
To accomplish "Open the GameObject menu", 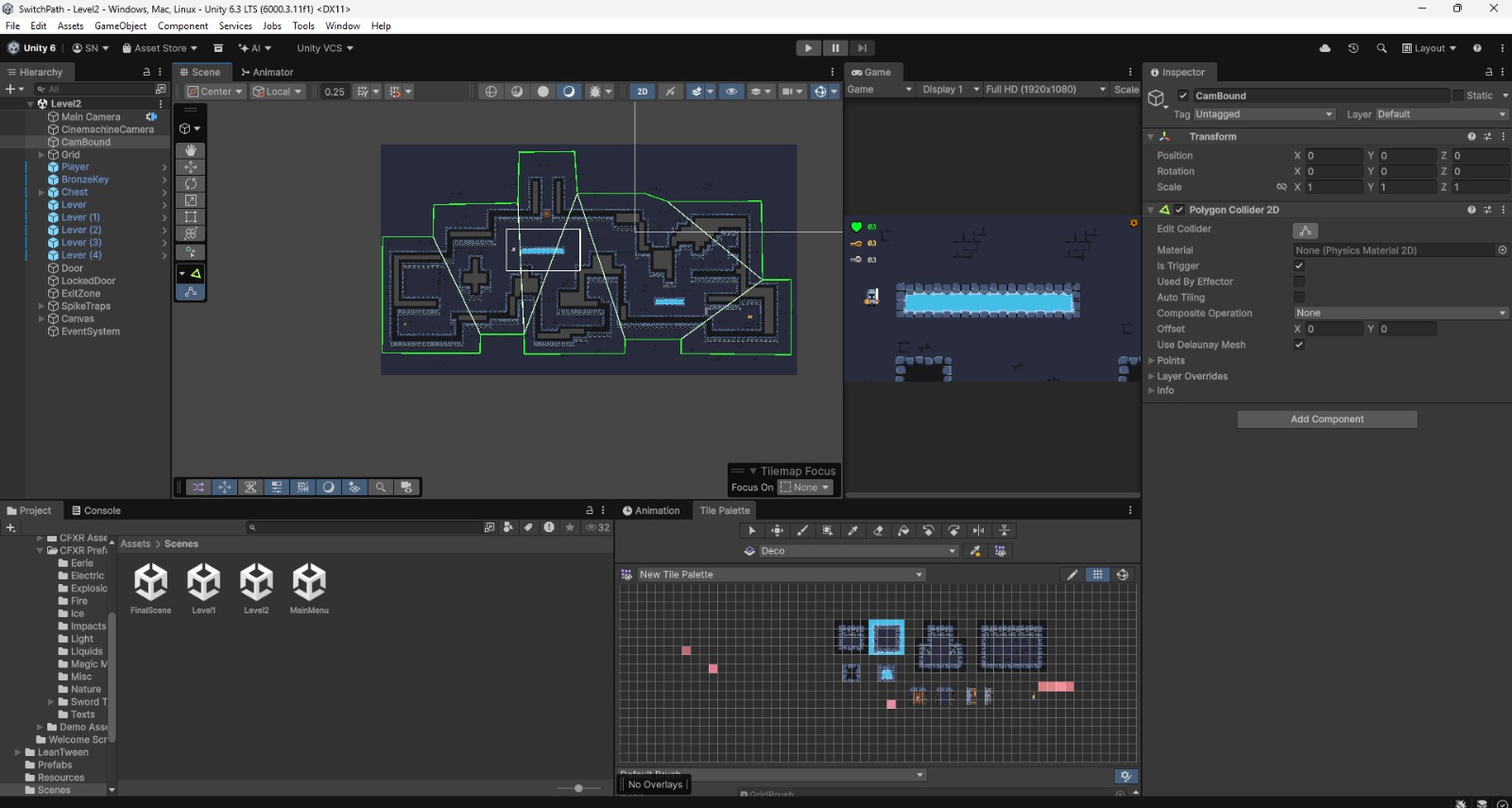I will [x=121, y=26].
